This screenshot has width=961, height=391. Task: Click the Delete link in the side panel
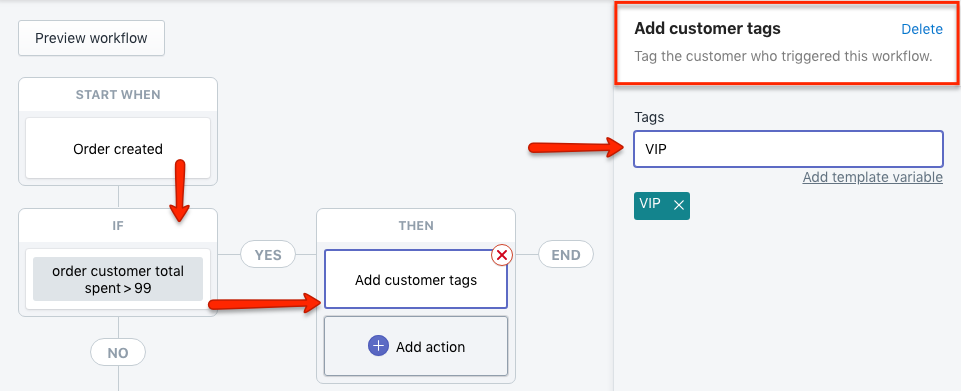tap(922, 29)
